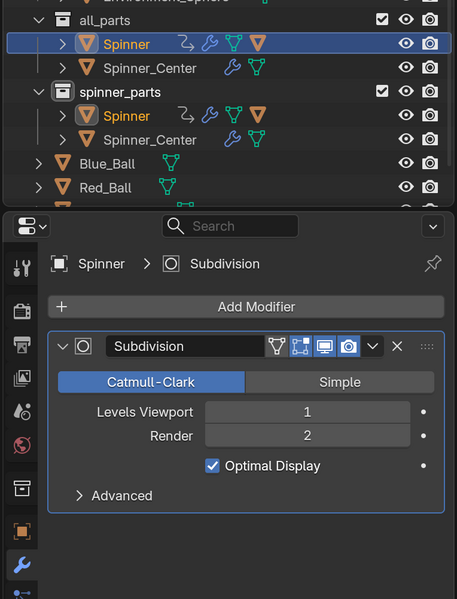457x599 pixels.
Task: Click the orange object icon of Red_Ball
Action: pyautogui.click(x=63, y=187)
